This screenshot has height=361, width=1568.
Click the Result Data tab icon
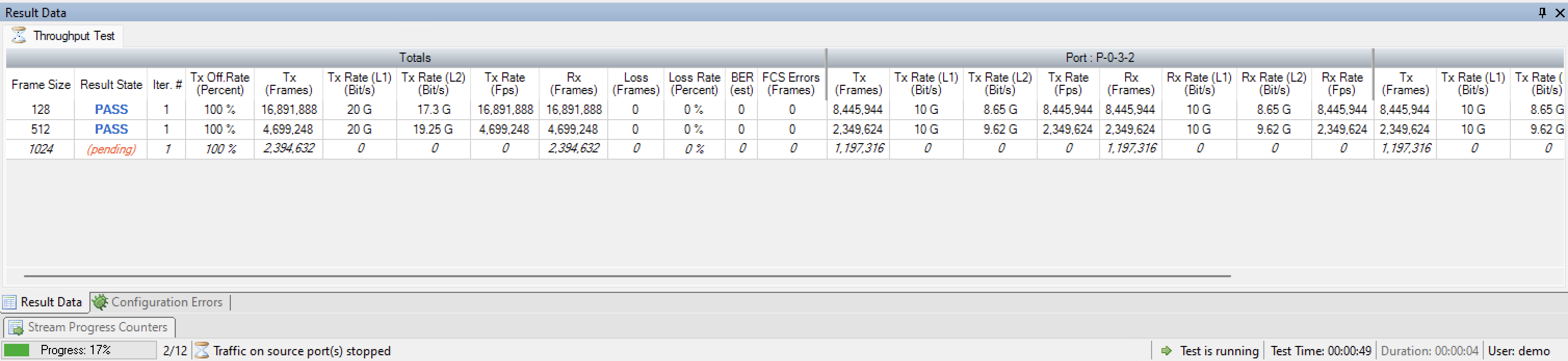tap(10, 302)
